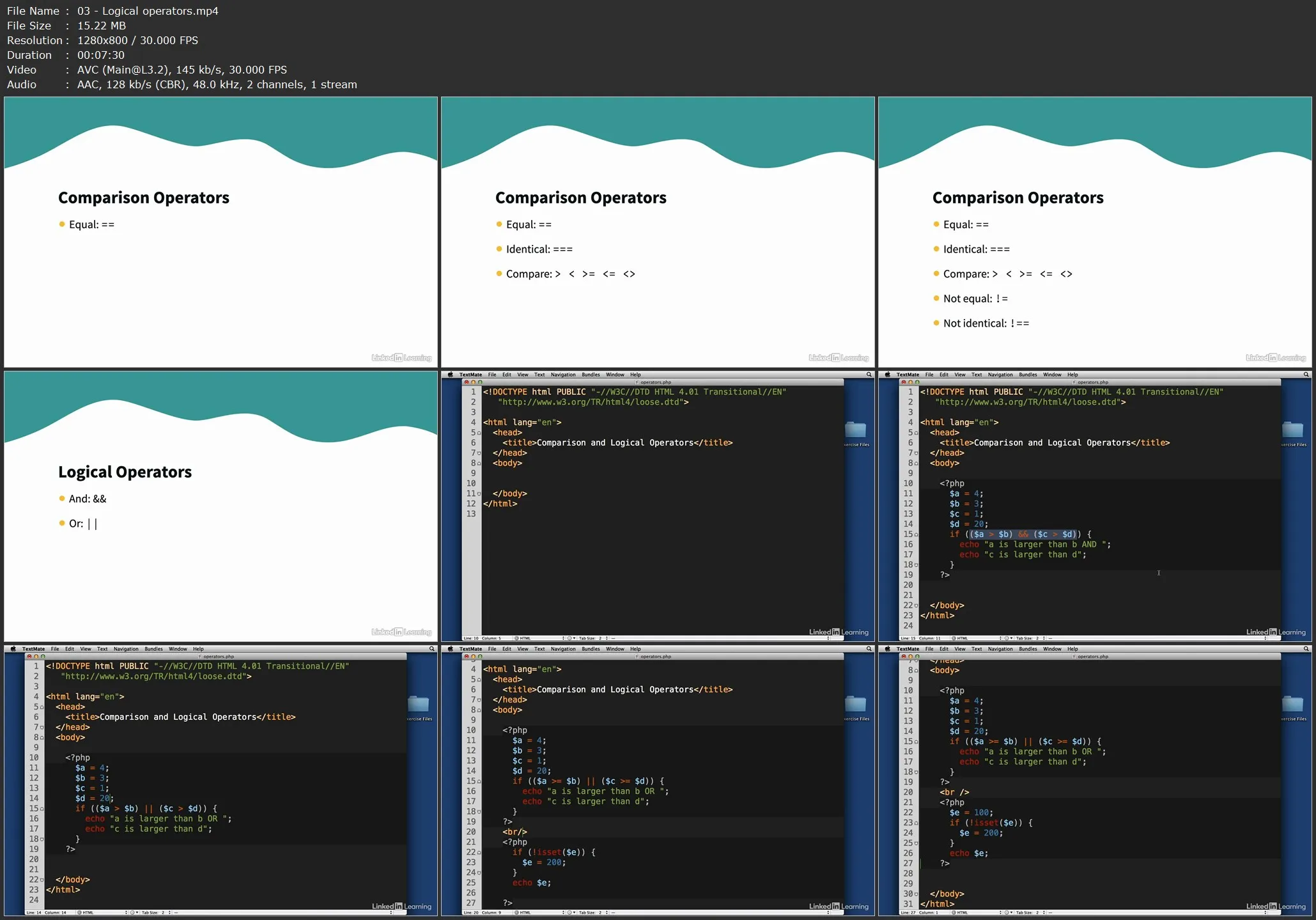Click Spotlight magnifier in frame with highlighted && condition
The image size is (1316, 920).
pos(1306,375)
